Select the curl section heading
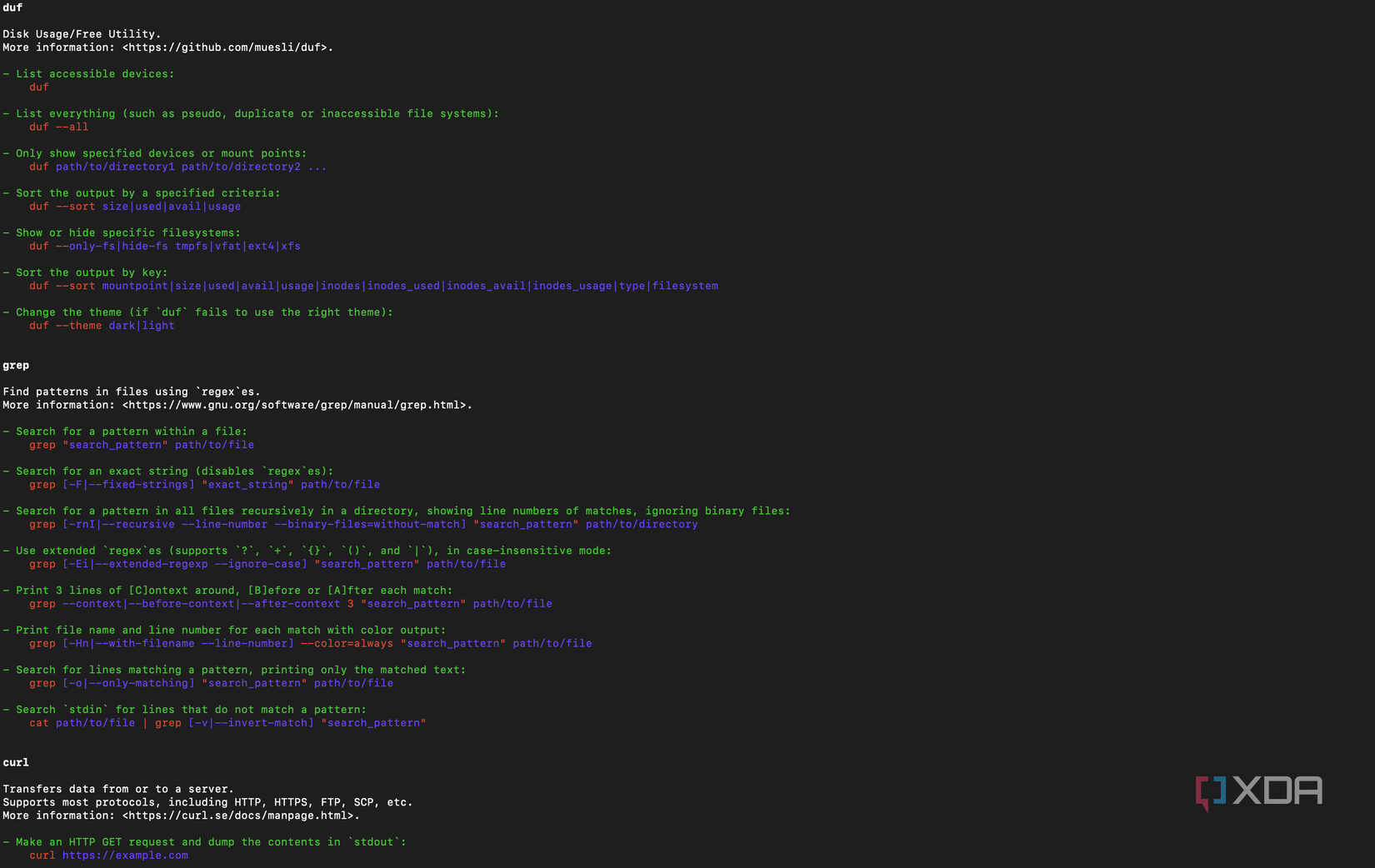 15,761
